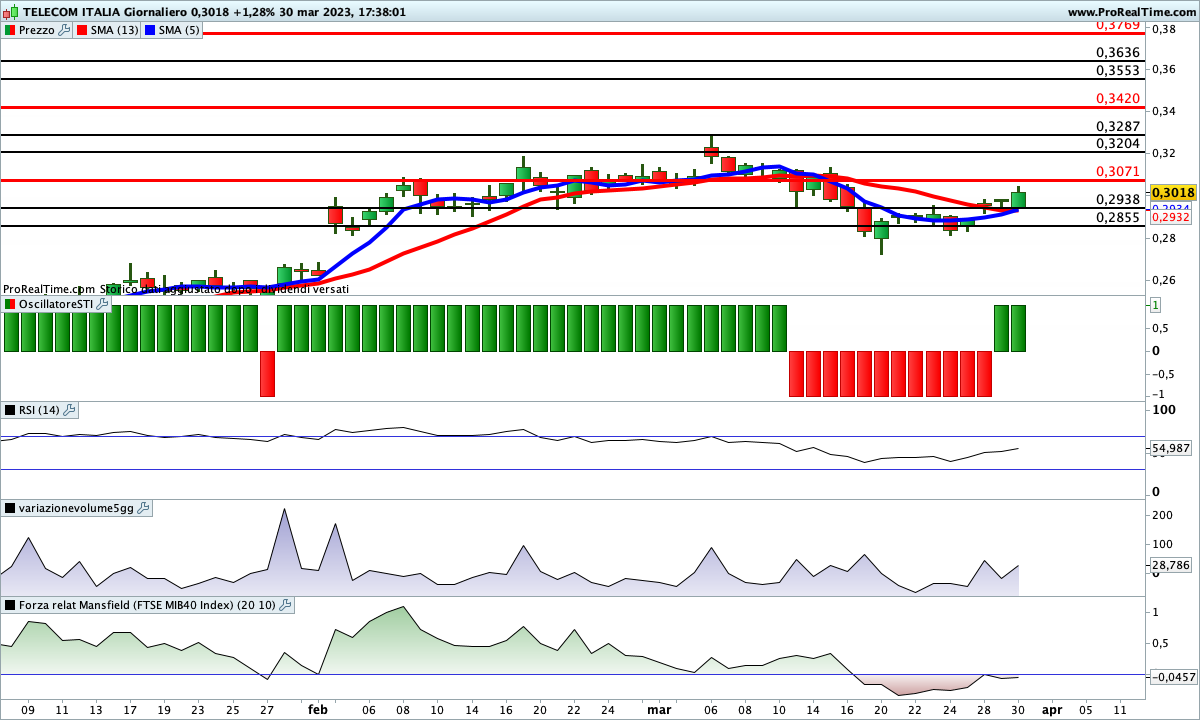Select the green-red Prezzo color swatch

pos(10,30)
